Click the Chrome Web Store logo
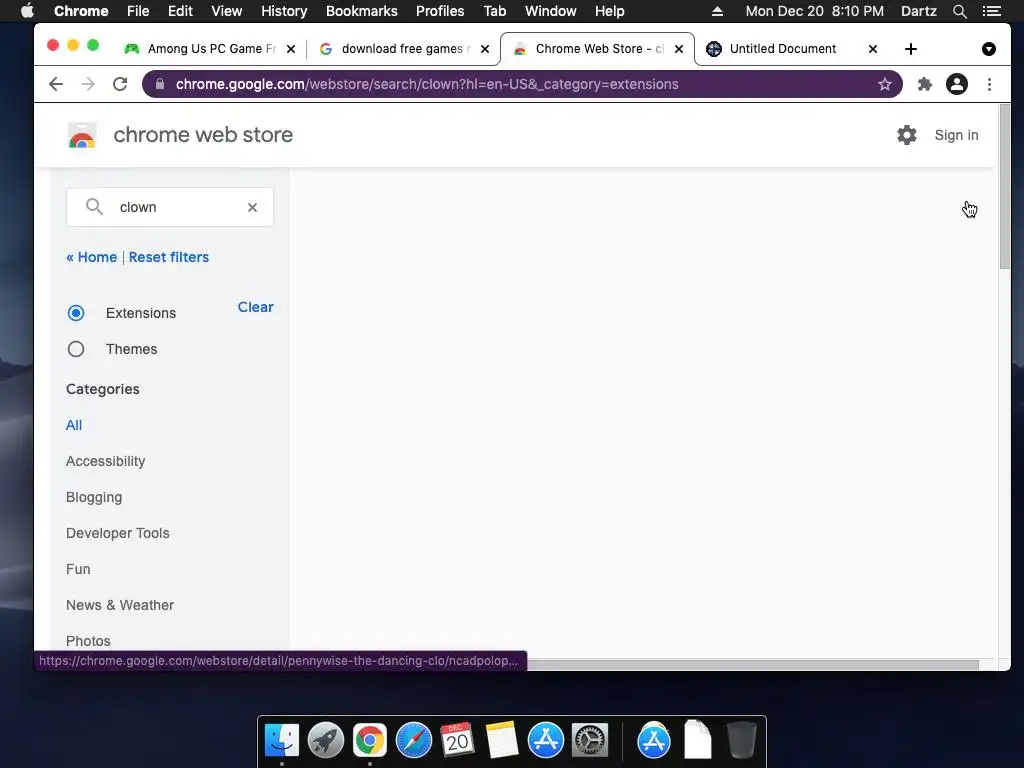The image size is (1024, 768). click(82, 135)
